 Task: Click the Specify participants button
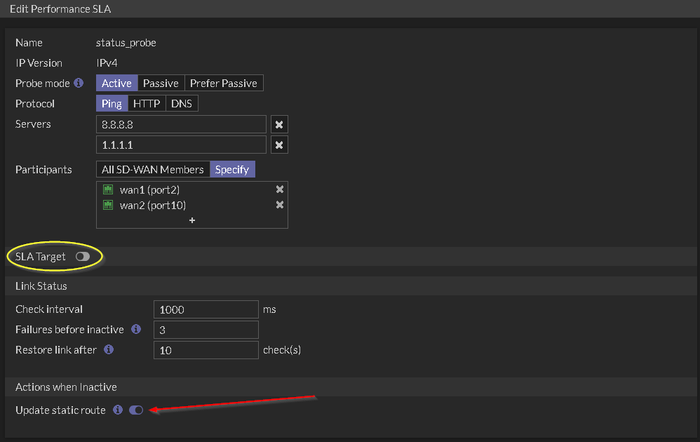pyautogui.click(x=232, y=169)
